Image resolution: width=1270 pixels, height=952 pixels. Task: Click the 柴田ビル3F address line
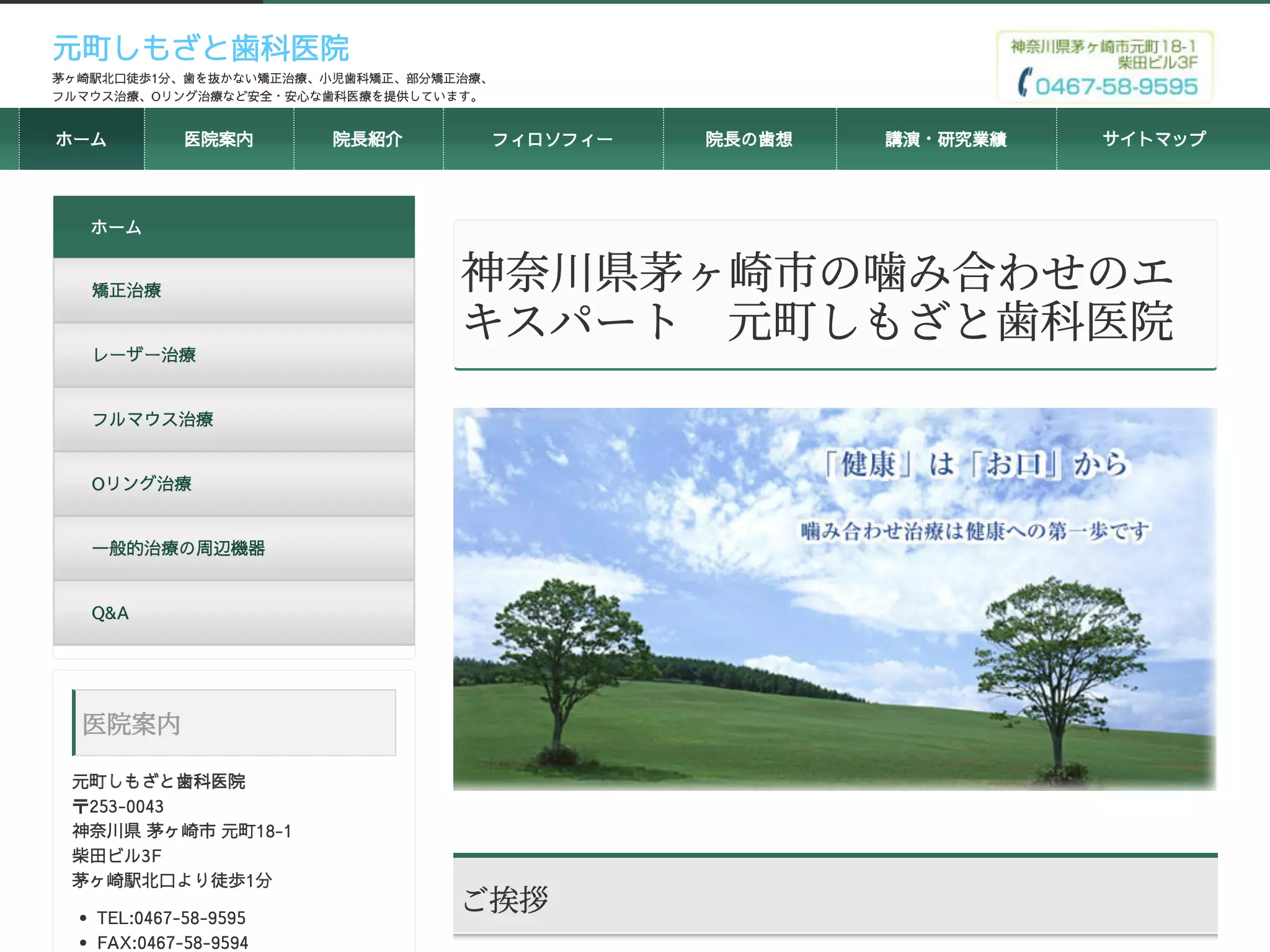coord(117,856)
